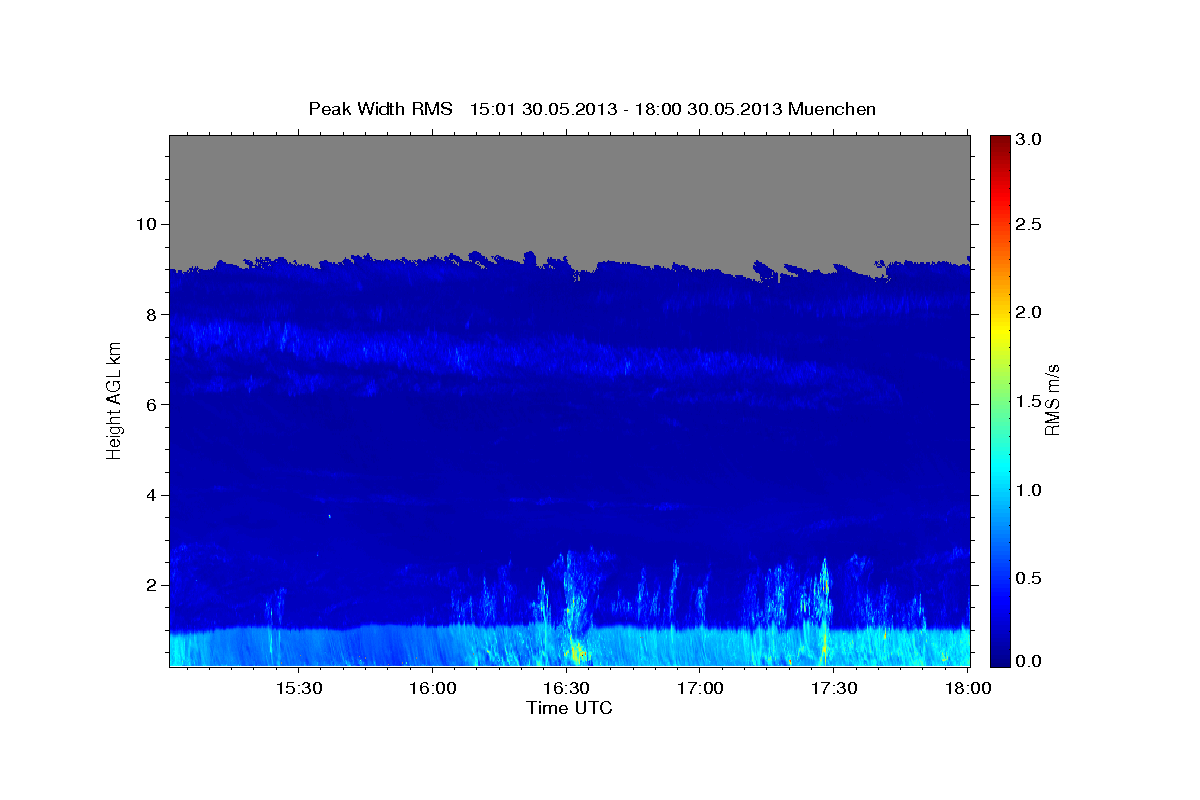Click the color bar label '1.5'
Image resolution: width=1200 pixels, height=800 pixels.
click(x=1029, y=400)
